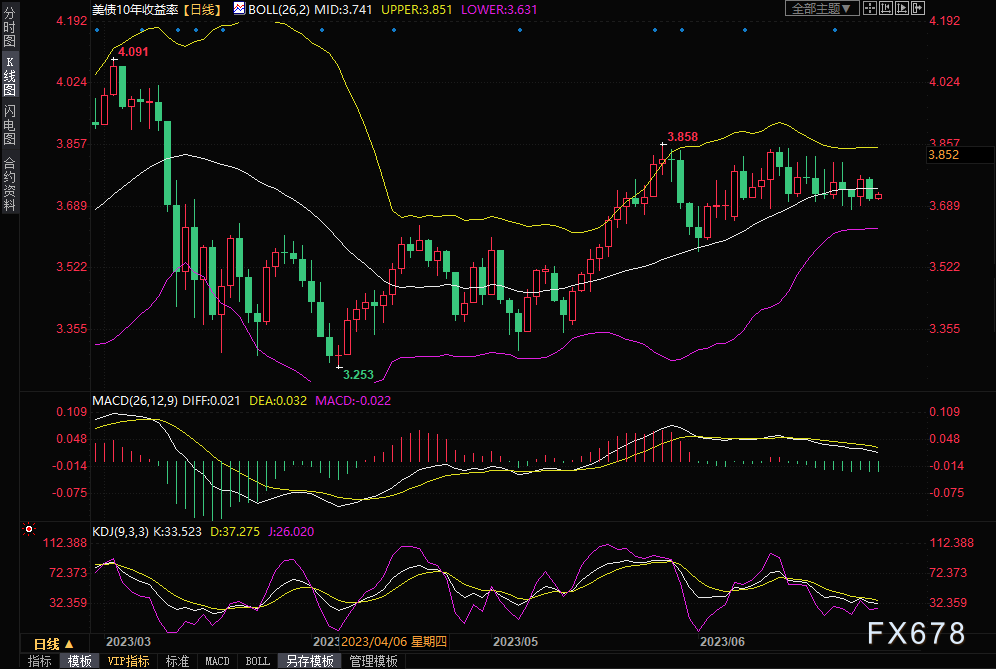Open the 日线 period selector
This screenshot has width=996, height=669.
53,644
